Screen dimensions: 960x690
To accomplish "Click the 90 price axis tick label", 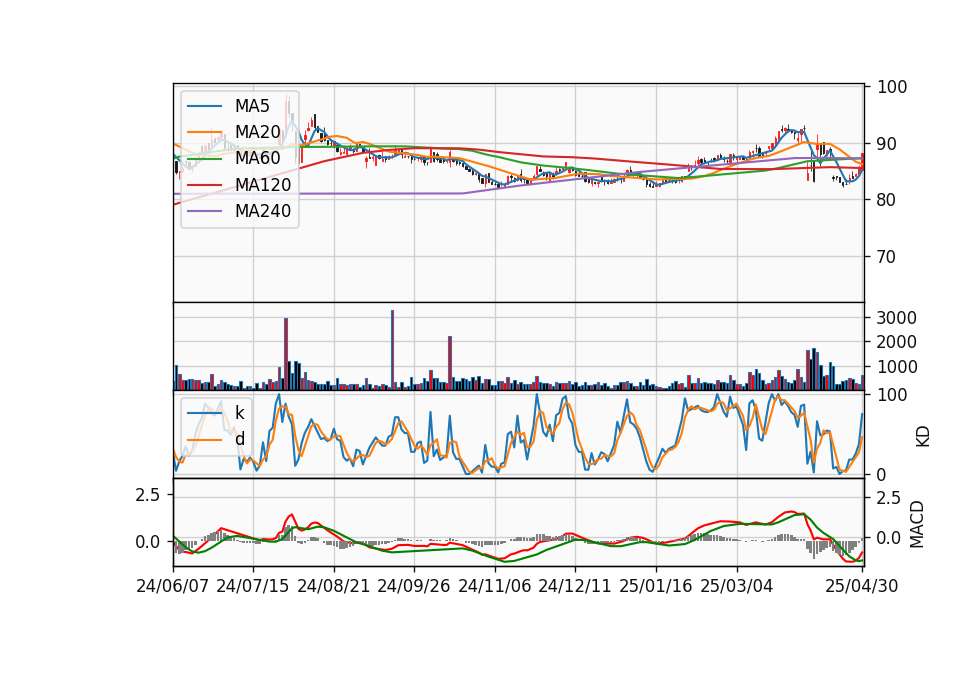I will [887, 144].
